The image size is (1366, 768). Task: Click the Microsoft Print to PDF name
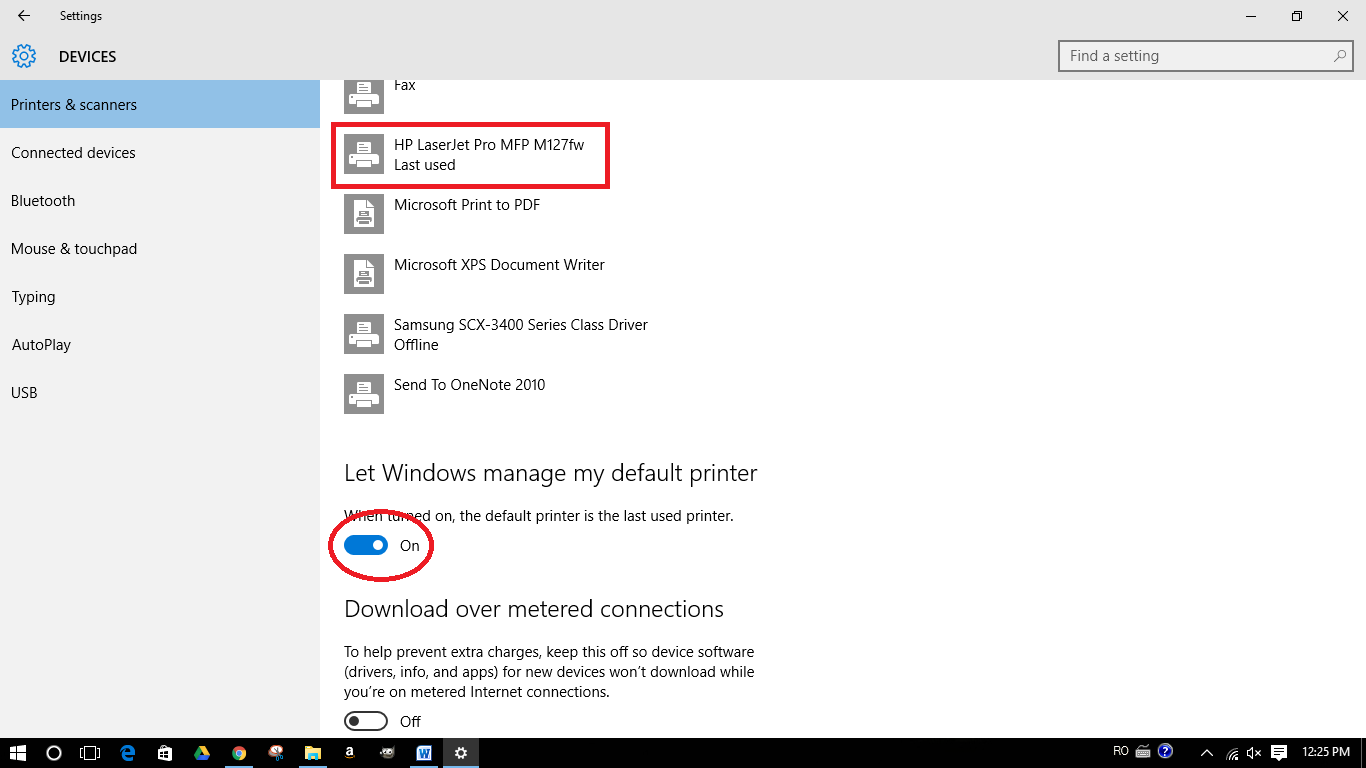pyautogui.click(x=467, y=204)
